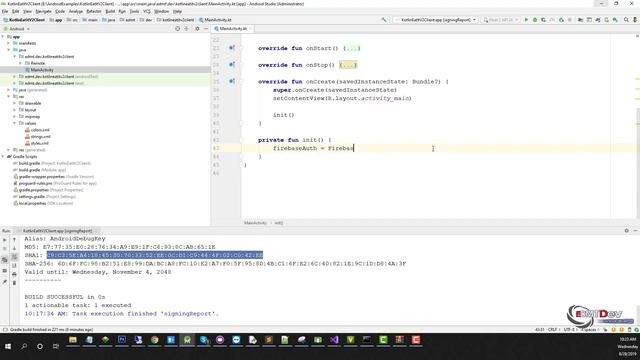The height and width of the screenshot is (360, 640).
Task: Click the CRLF line separator status item
Action: (x=553, y=329)
